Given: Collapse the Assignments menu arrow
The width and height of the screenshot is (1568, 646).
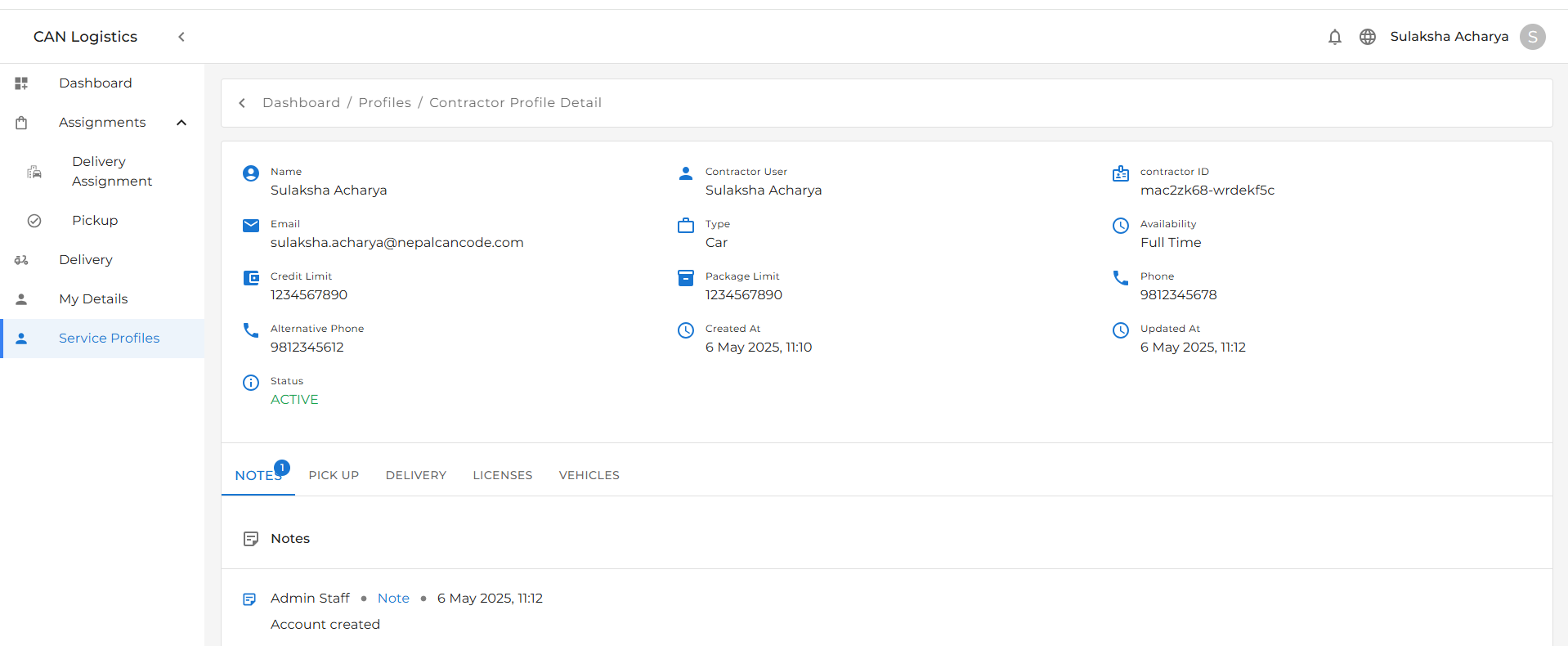Looking at the screenshot, I should tap(181, 123).
